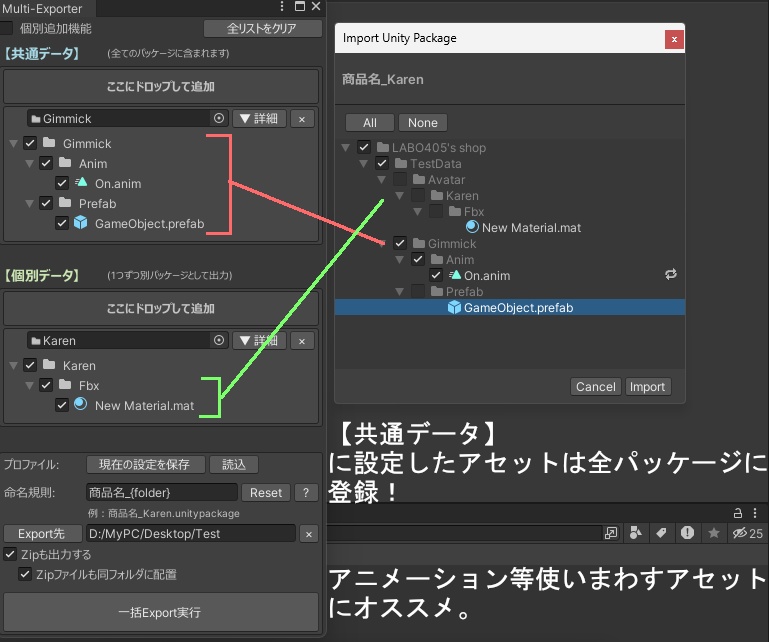
Task: Open the 詳細 dropdown for Karen
Action: click(x=259, y=341)
